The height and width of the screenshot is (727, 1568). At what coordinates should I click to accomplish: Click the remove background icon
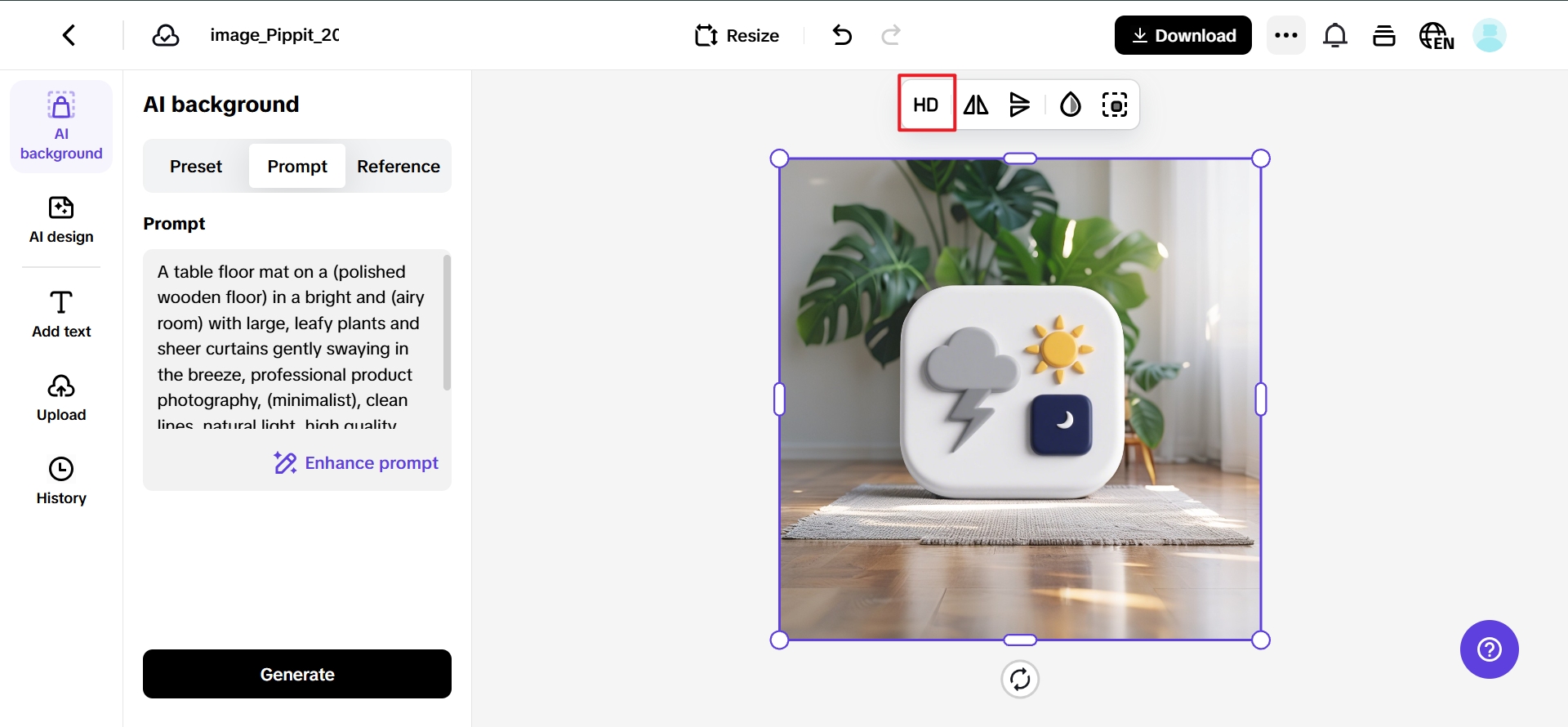(x=1115, y=105)
